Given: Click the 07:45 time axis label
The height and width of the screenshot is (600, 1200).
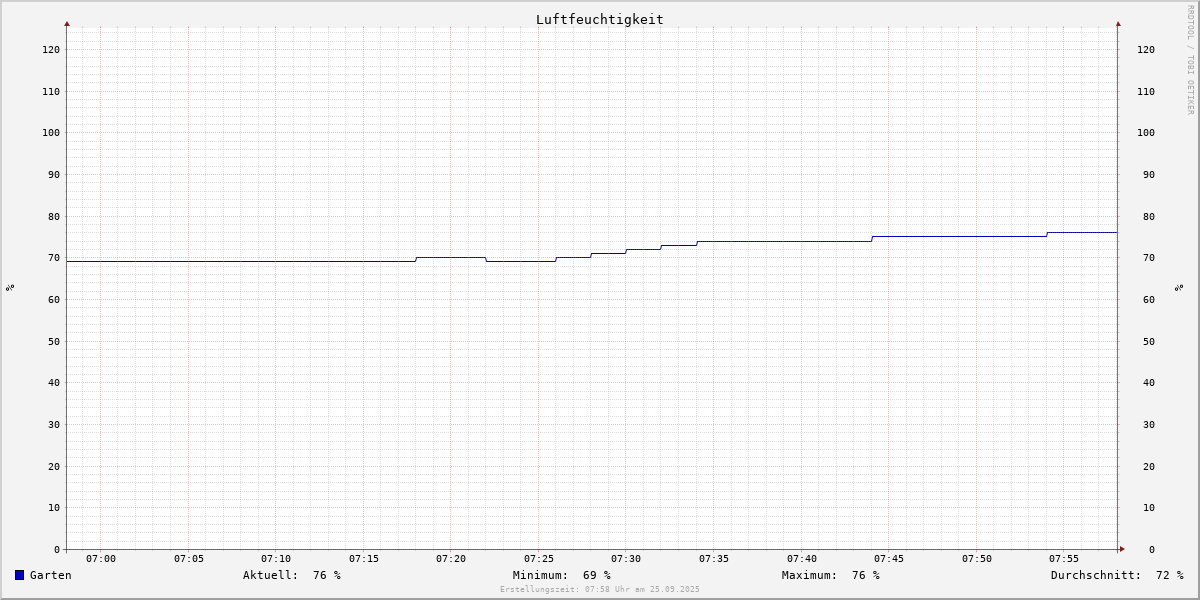Looking at the screenshot, I should pos(889,559).
